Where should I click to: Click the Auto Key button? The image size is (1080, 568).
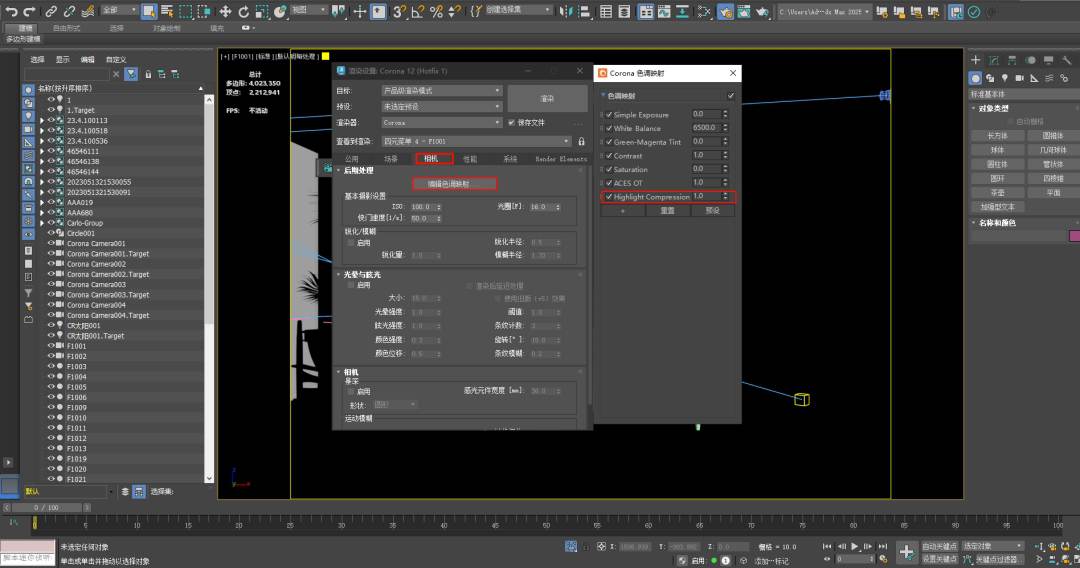click(939, 546)
